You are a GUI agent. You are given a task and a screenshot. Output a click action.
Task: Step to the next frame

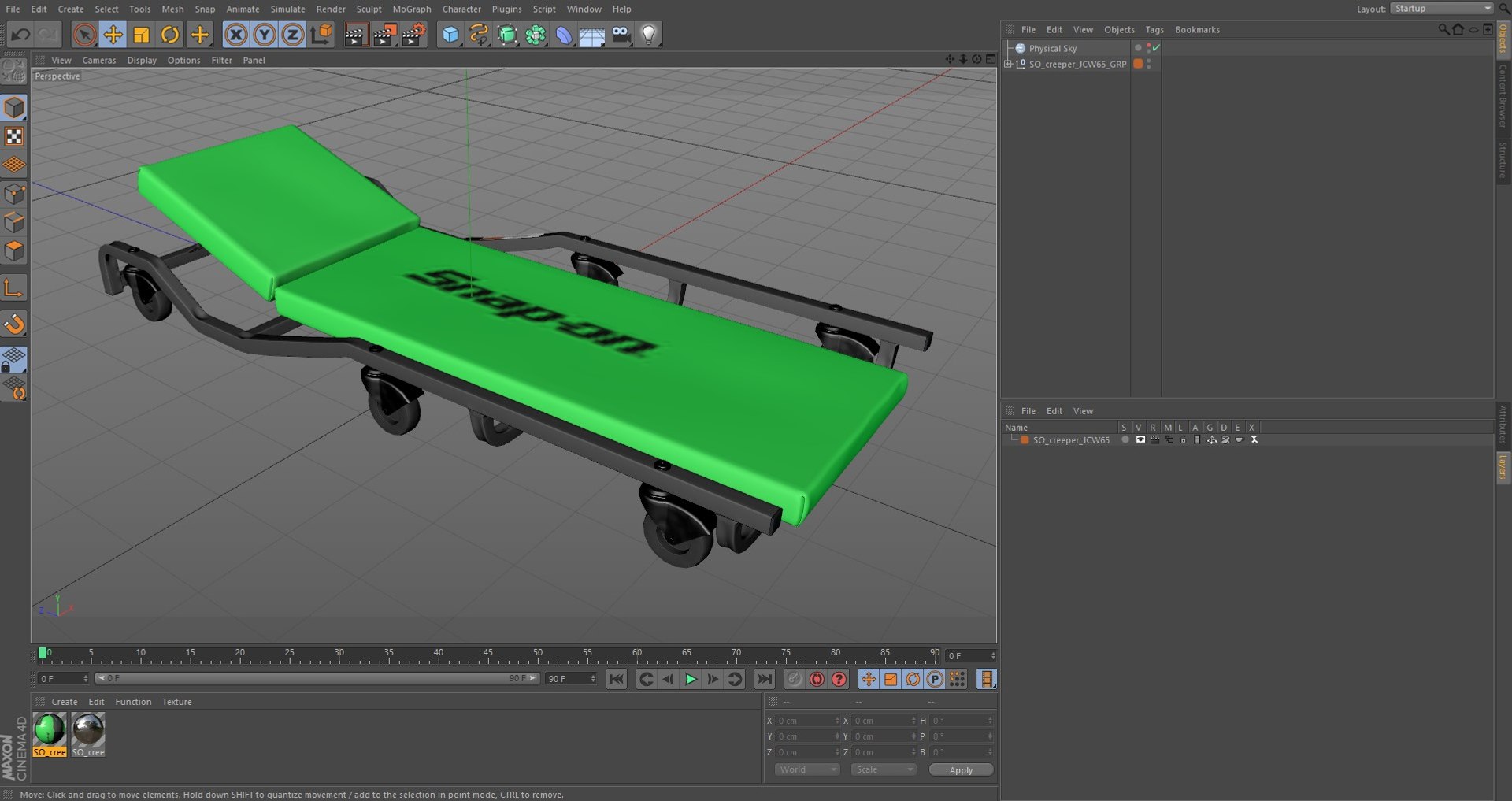[713, 679]
